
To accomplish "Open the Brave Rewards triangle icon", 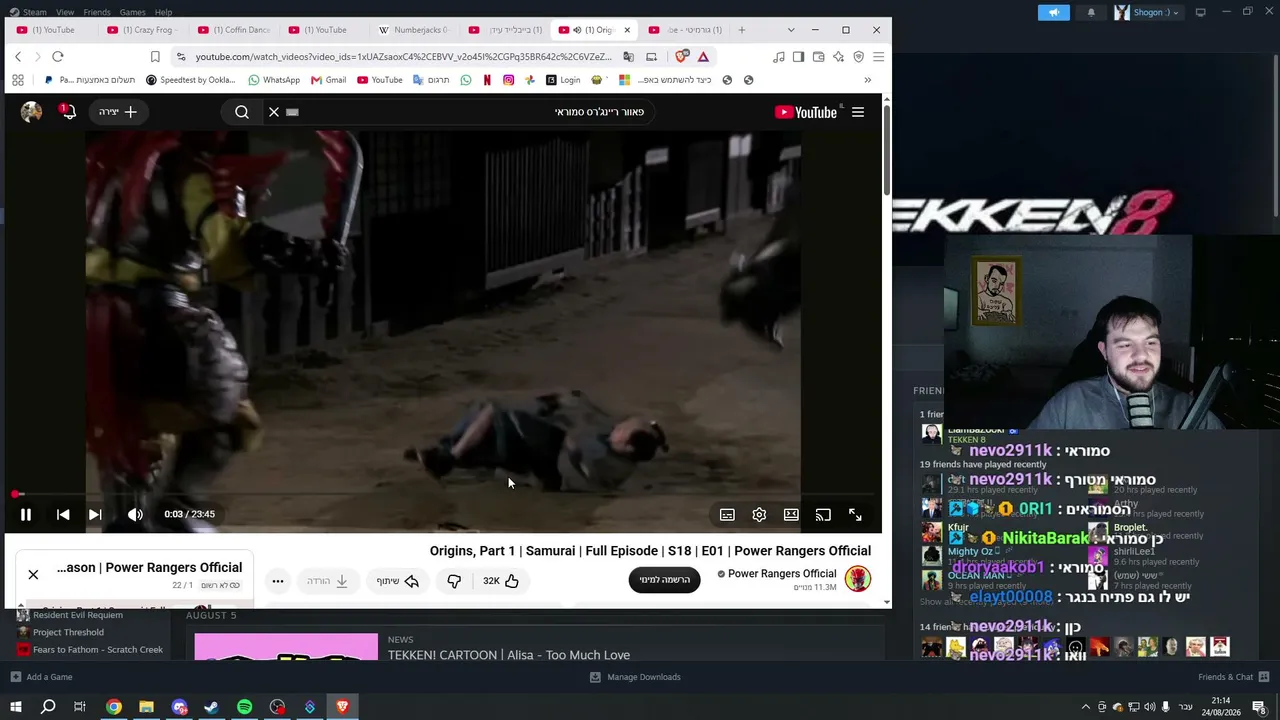I will [x=704, y=57].
